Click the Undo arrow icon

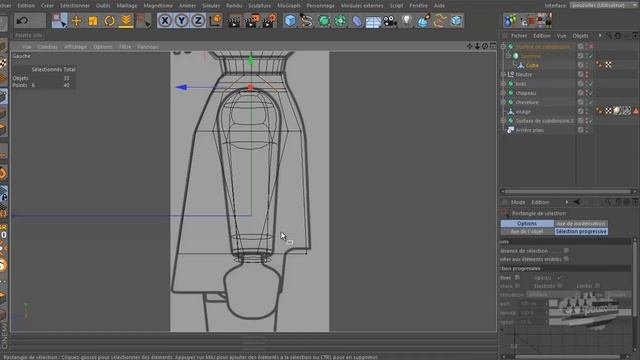click(22, 20)
